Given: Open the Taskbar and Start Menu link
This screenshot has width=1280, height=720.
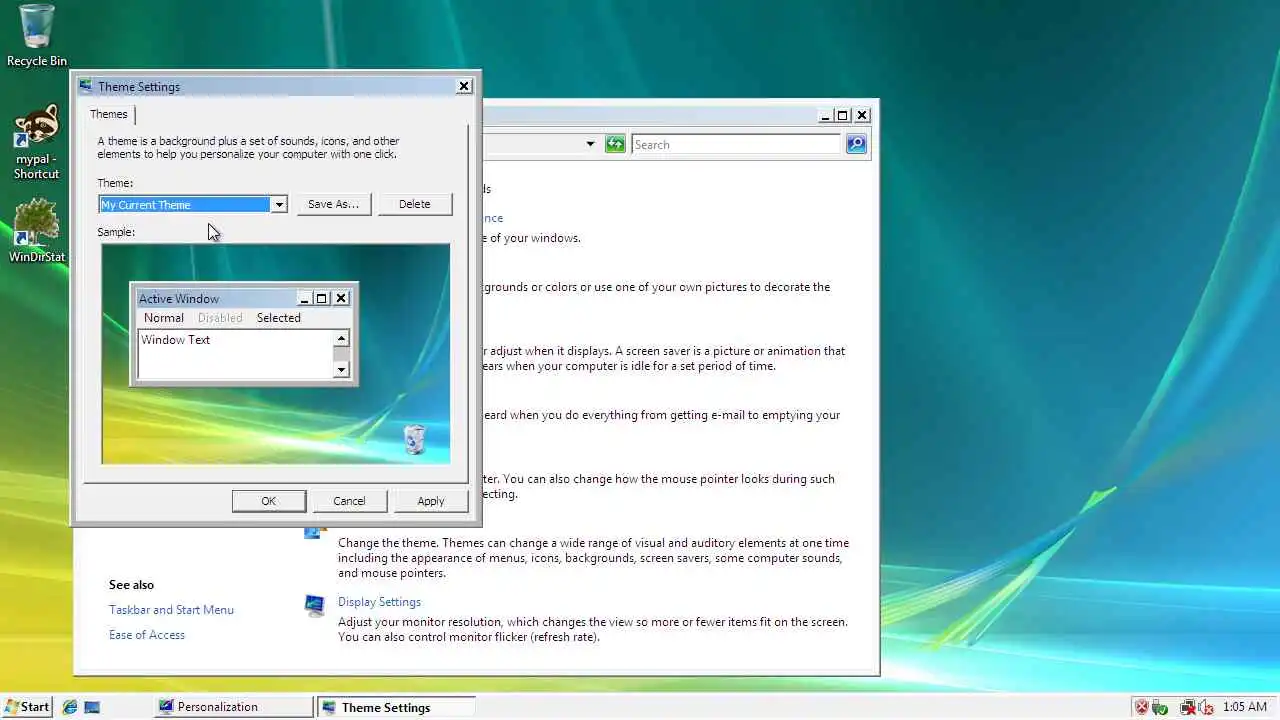Looking at the screenshot, I should (171, 610).
